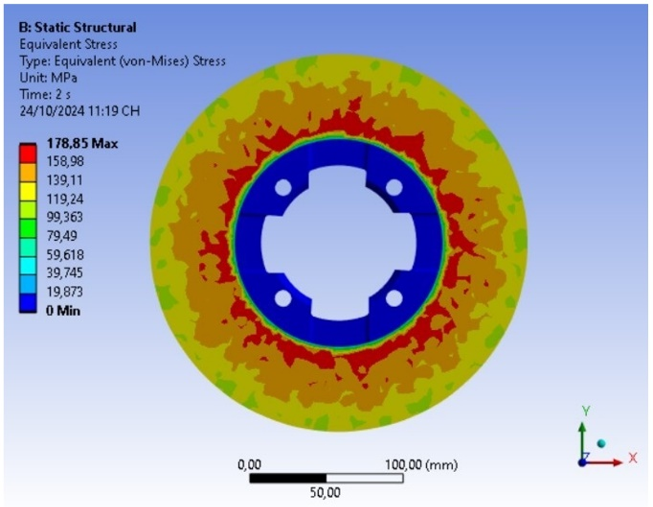
Task: Click the '24/10/2024 11:19 CH' timestamp
Action: click(80, 111)
